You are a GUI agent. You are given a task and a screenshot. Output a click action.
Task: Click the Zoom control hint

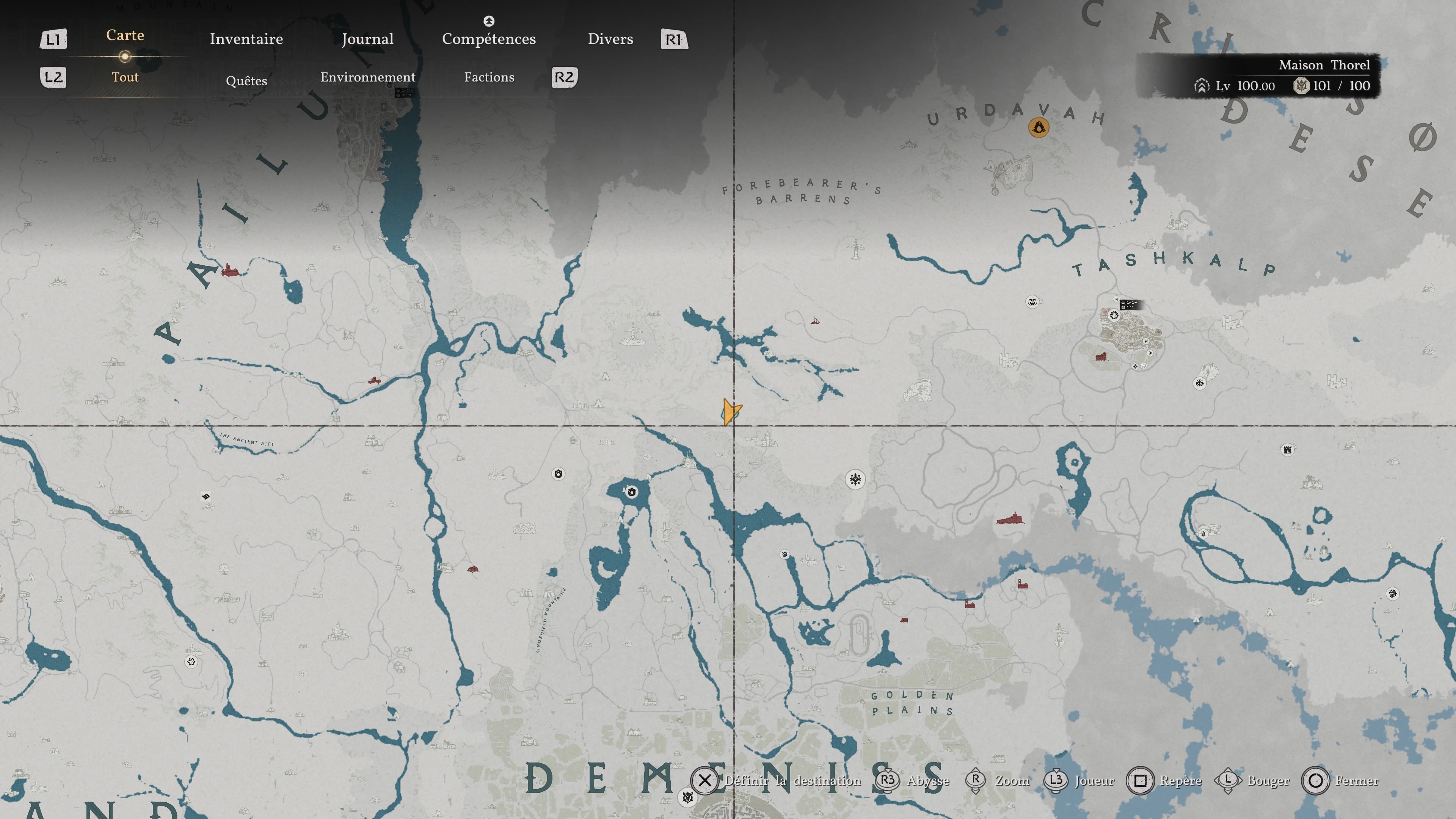tap(998, 781)
